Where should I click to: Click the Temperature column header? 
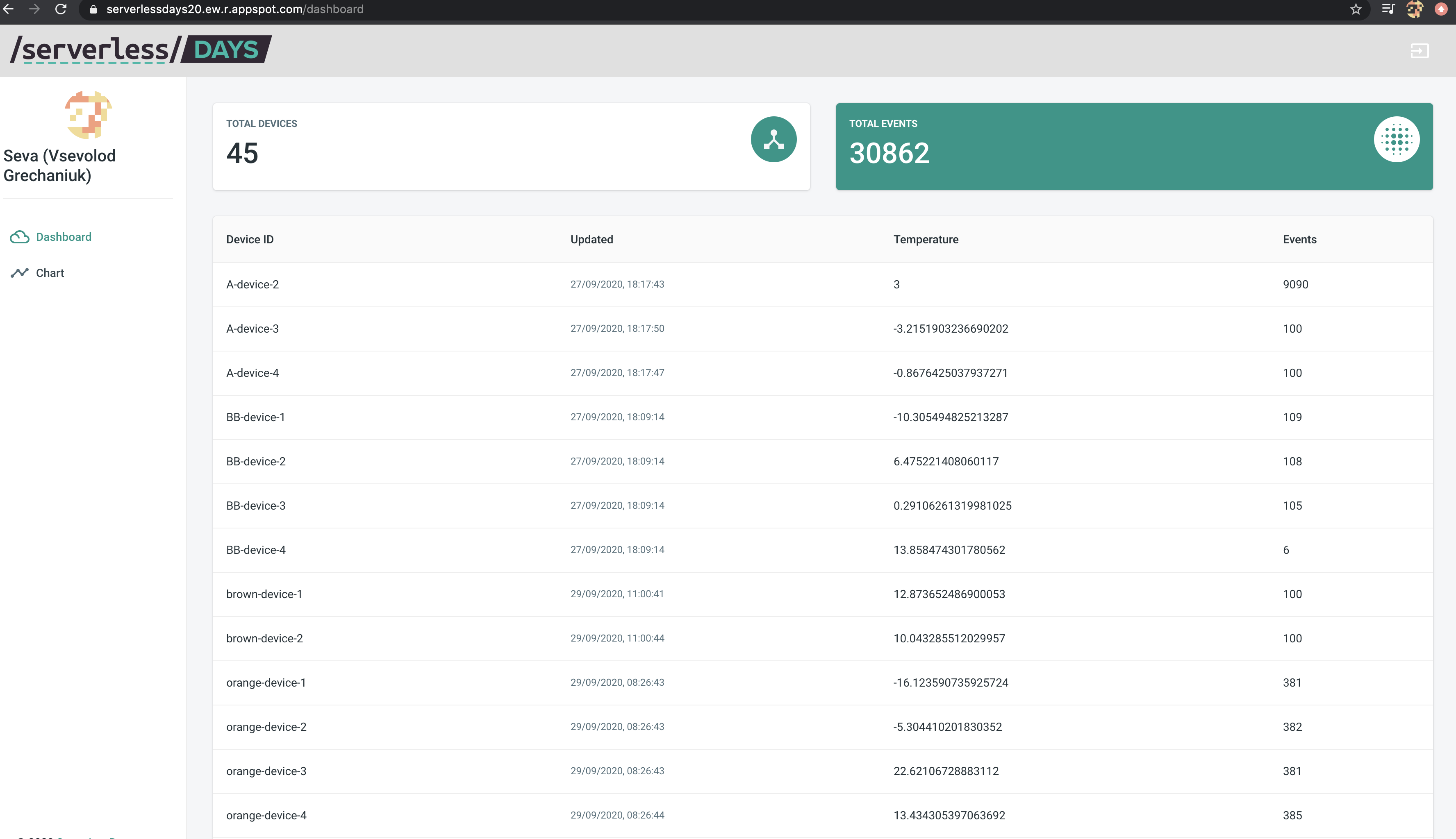click(925, 240)
